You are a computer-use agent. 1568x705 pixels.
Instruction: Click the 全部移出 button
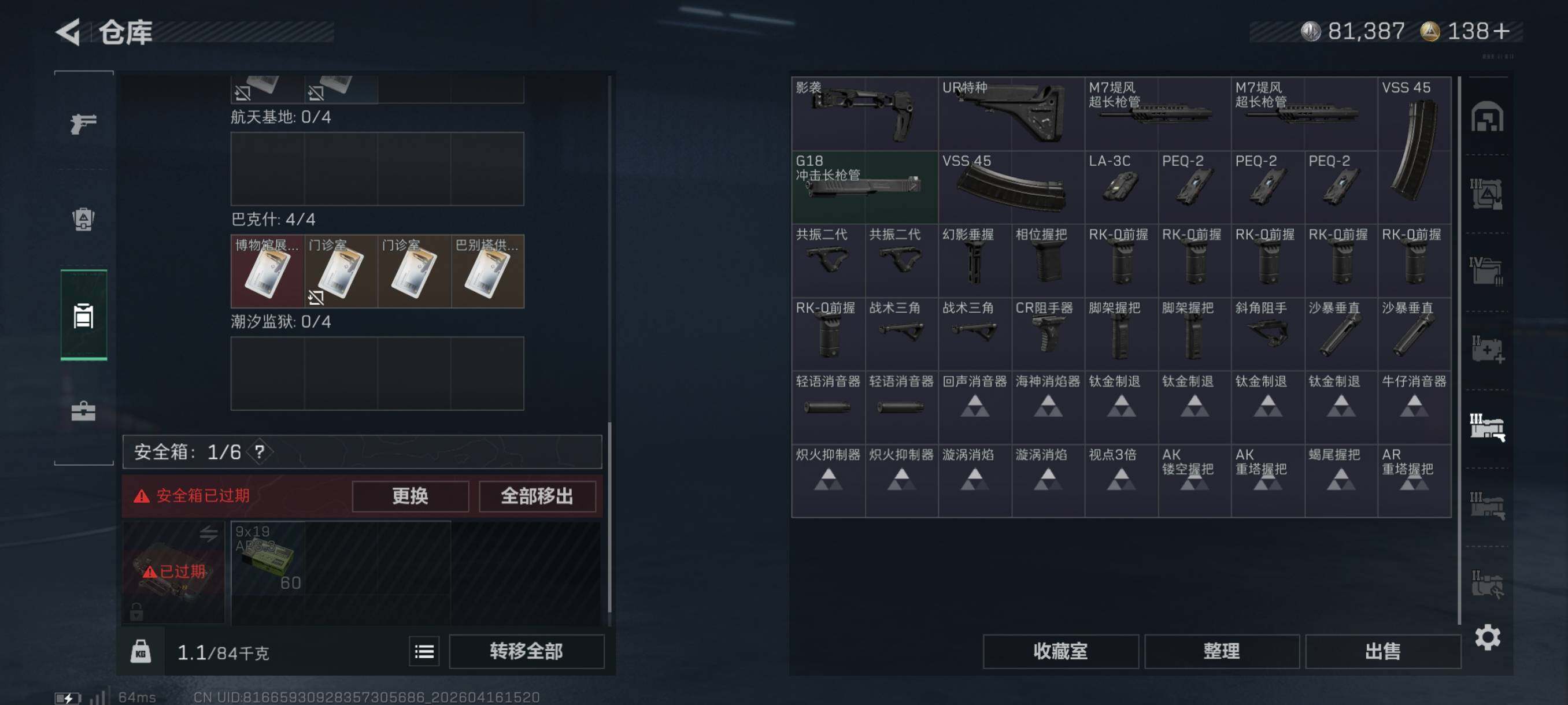click(537, 496)
